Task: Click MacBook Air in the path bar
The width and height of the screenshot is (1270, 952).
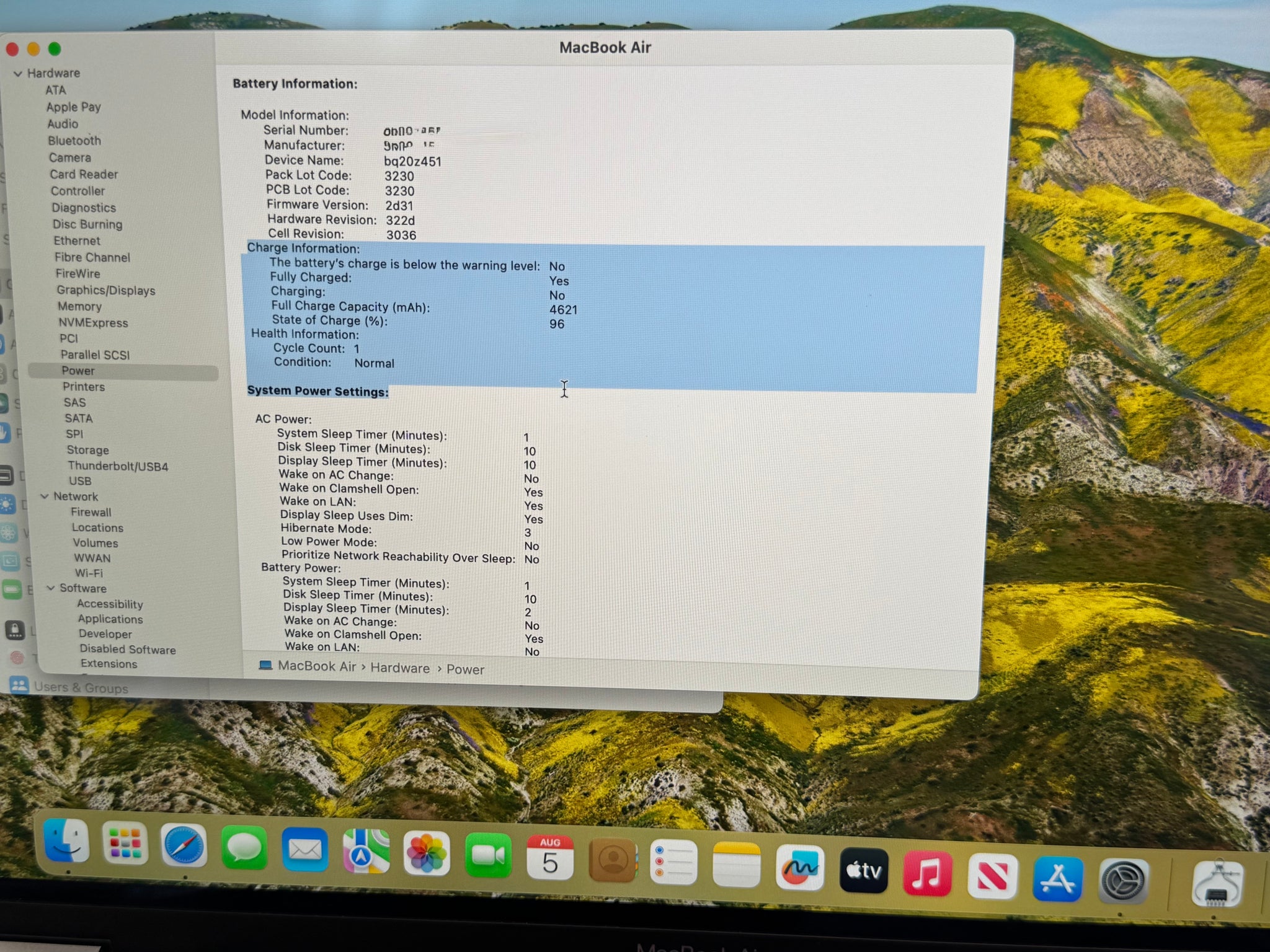Action: pos(316,666)
